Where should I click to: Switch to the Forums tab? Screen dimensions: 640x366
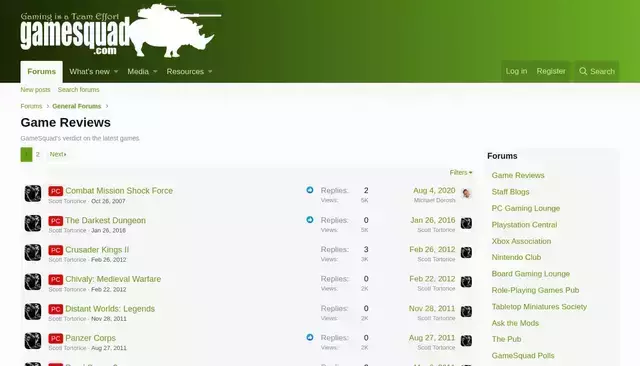point(42,71)
